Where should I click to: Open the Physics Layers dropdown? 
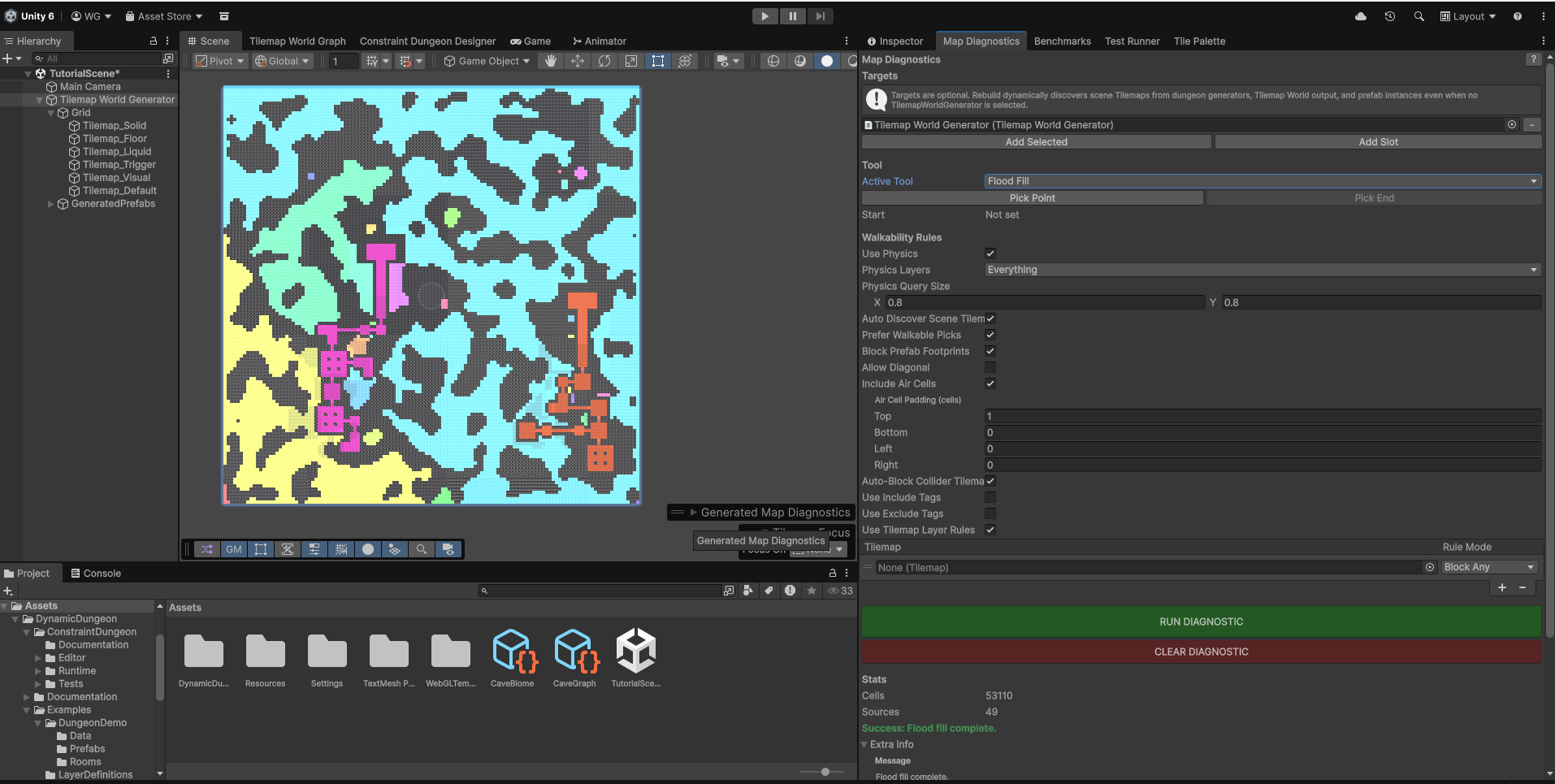(x=1263, y=270)
